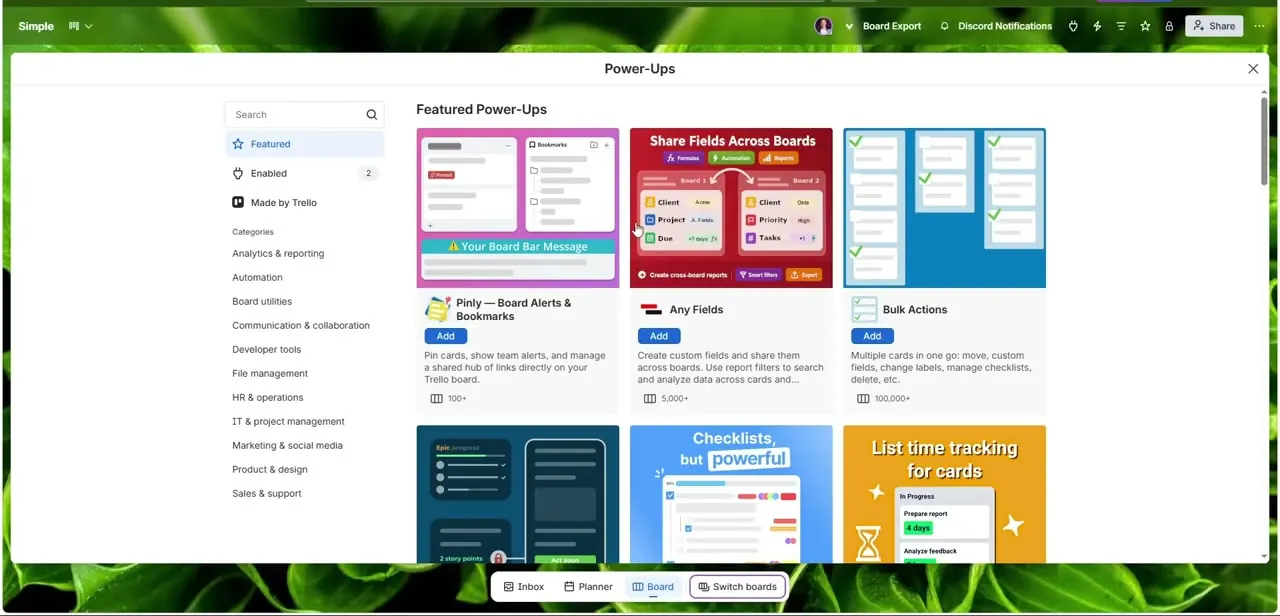Open the File management category
This screenshot has width=1280, height=616.
pyautogui.click(x=270, y=373)
